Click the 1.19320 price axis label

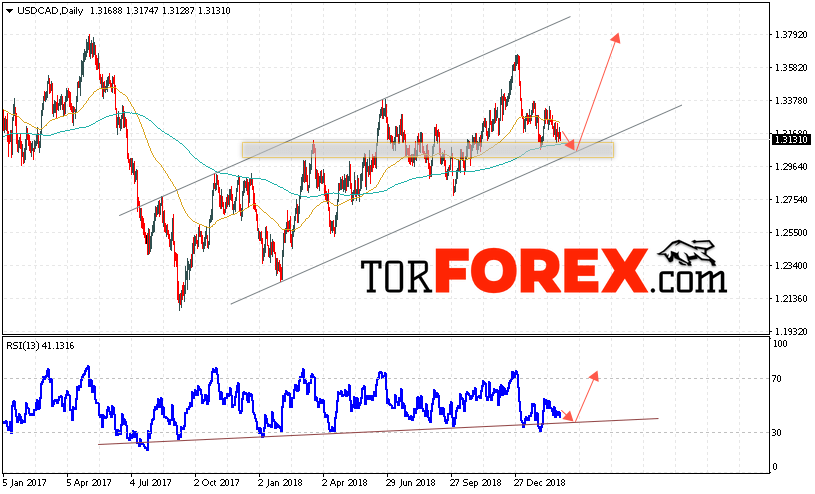(791, 331)
